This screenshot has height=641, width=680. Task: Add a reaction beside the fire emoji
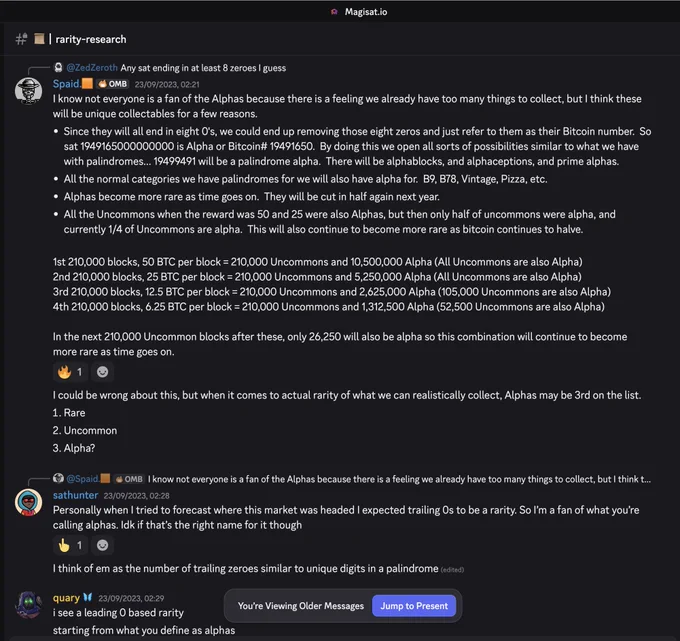click(102, 372)
